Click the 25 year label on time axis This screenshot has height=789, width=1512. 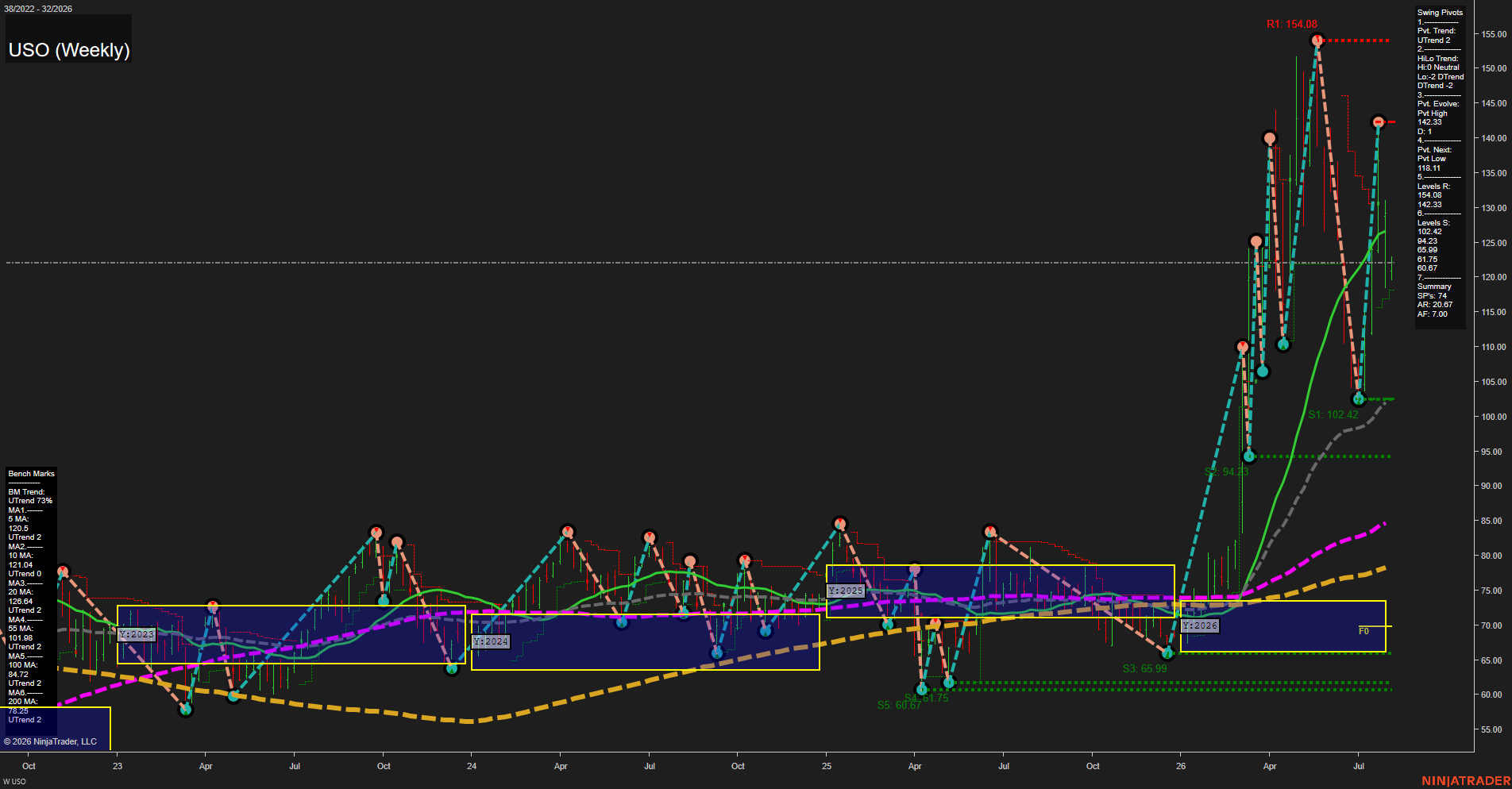tap(827, 766)
